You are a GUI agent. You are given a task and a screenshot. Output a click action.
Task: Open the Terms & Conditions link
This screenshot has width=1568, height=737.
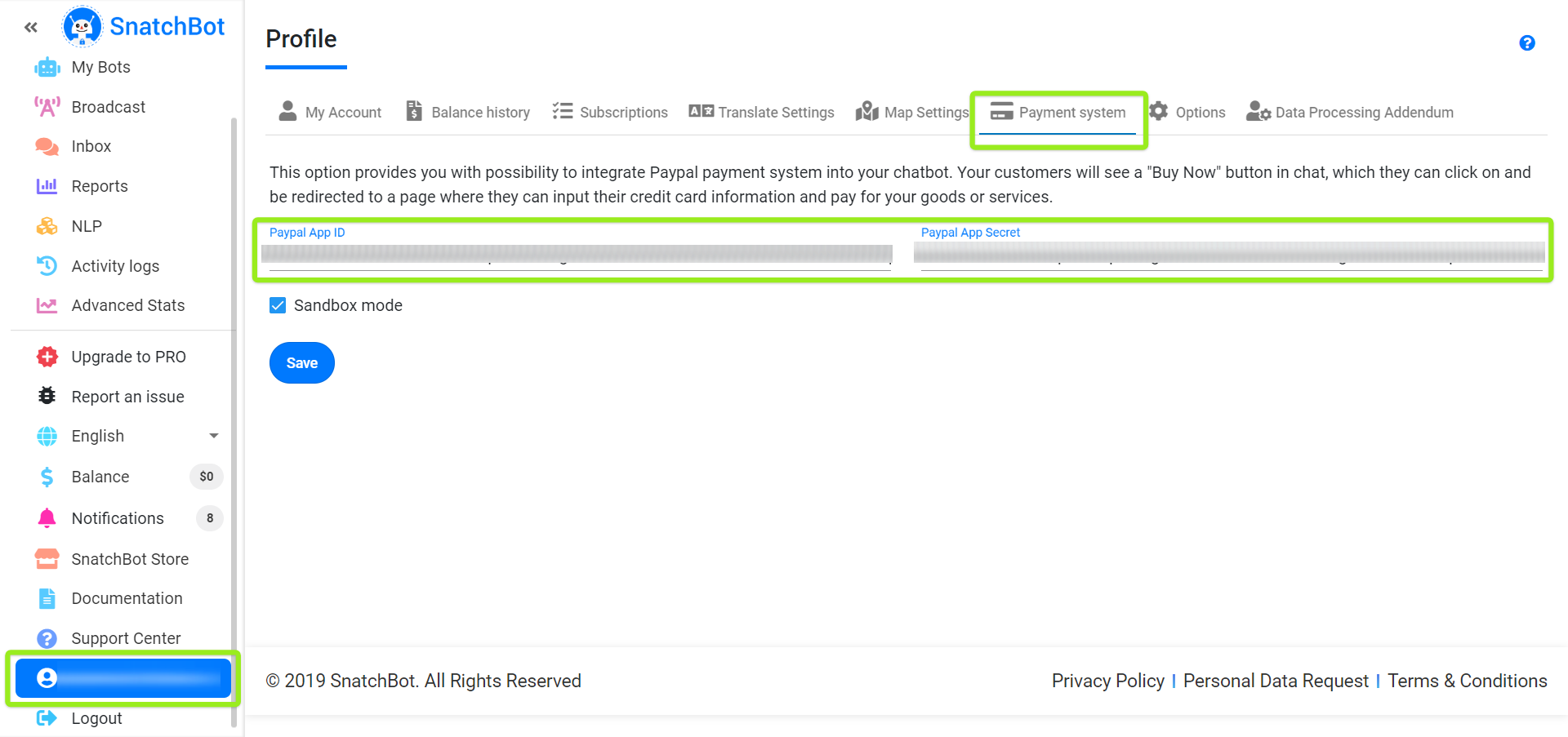[1468, 681]
